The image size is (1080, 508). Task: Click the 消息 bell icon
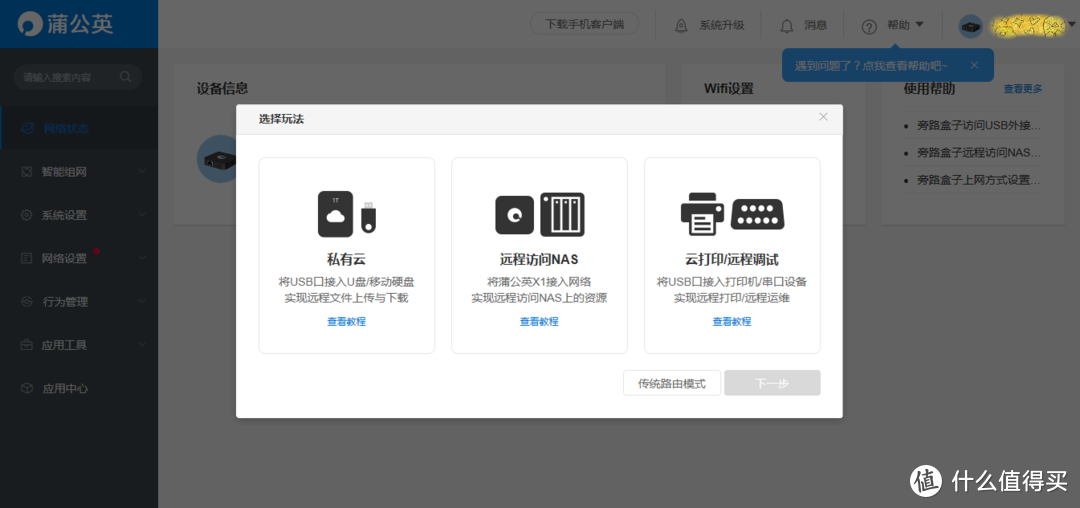(787, 25)
